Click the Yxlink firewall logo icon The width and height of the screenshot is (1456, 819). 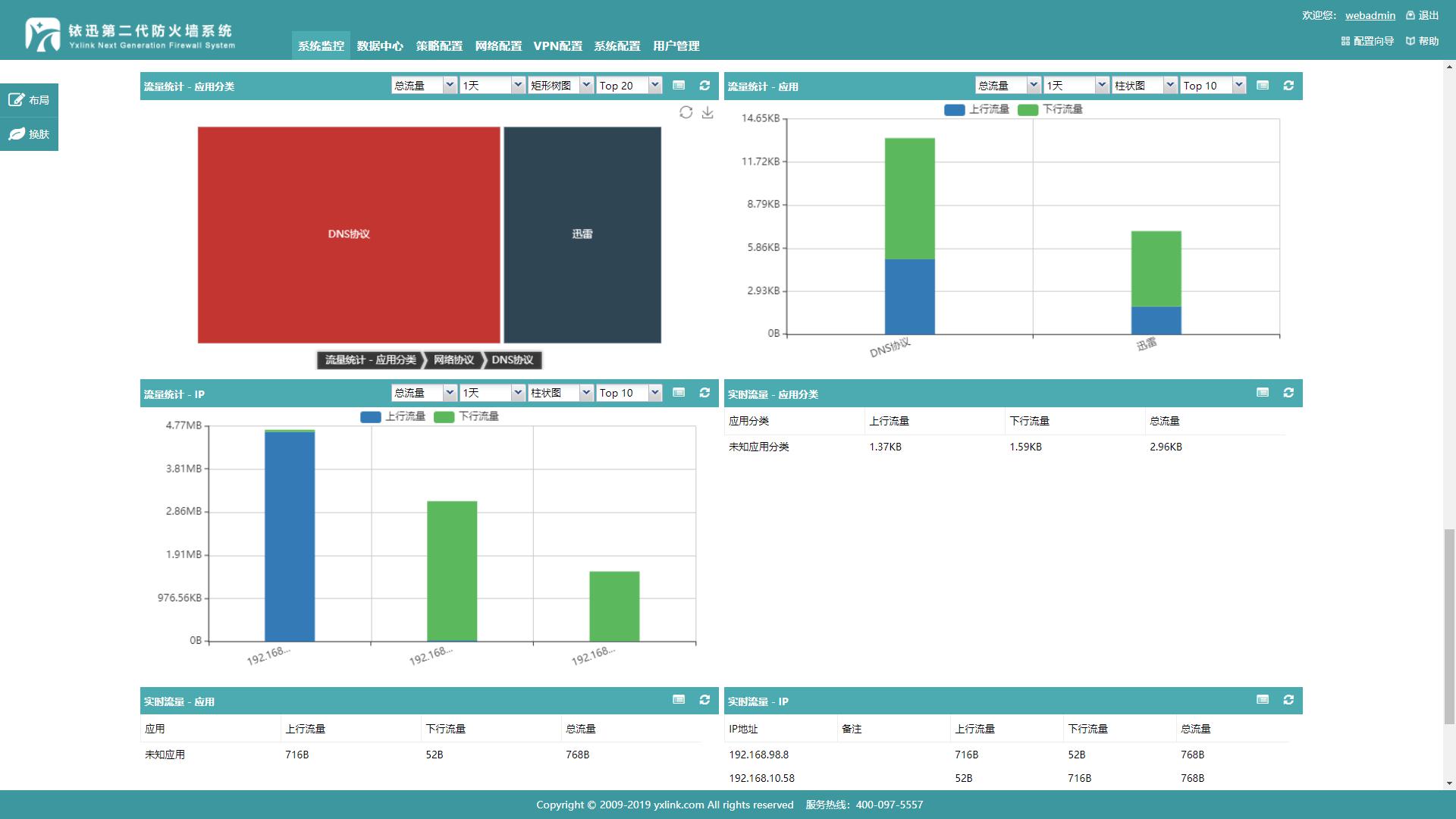click(42, 34)
